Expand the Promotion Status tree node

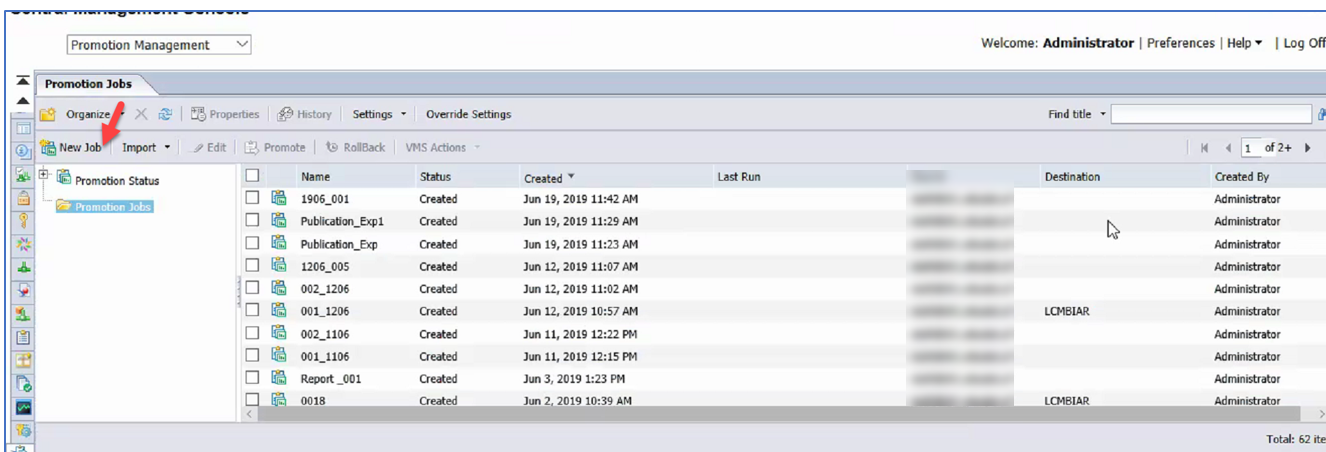[x=44, y=175]
